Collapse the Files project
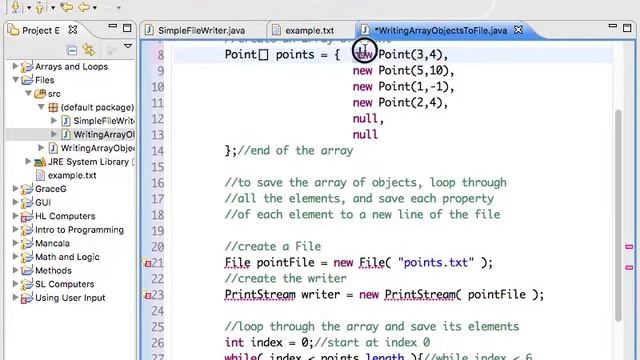The width and height of the screenshot is (640, 360). click(x=16, y=80)
